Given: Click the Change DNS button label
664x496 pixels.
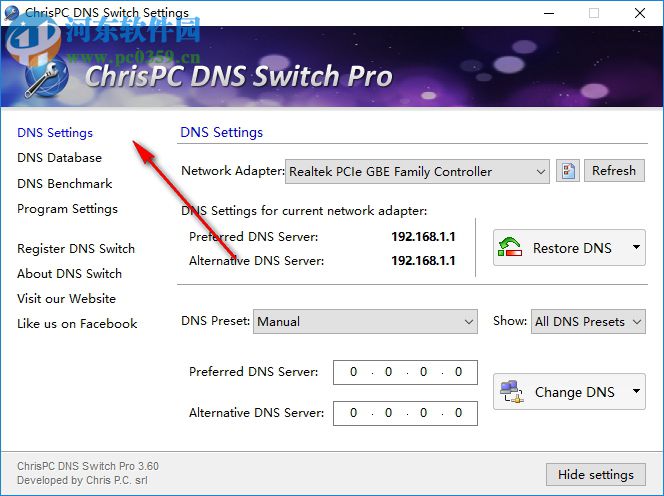Looking at the screenshot, I should (575, 392).
